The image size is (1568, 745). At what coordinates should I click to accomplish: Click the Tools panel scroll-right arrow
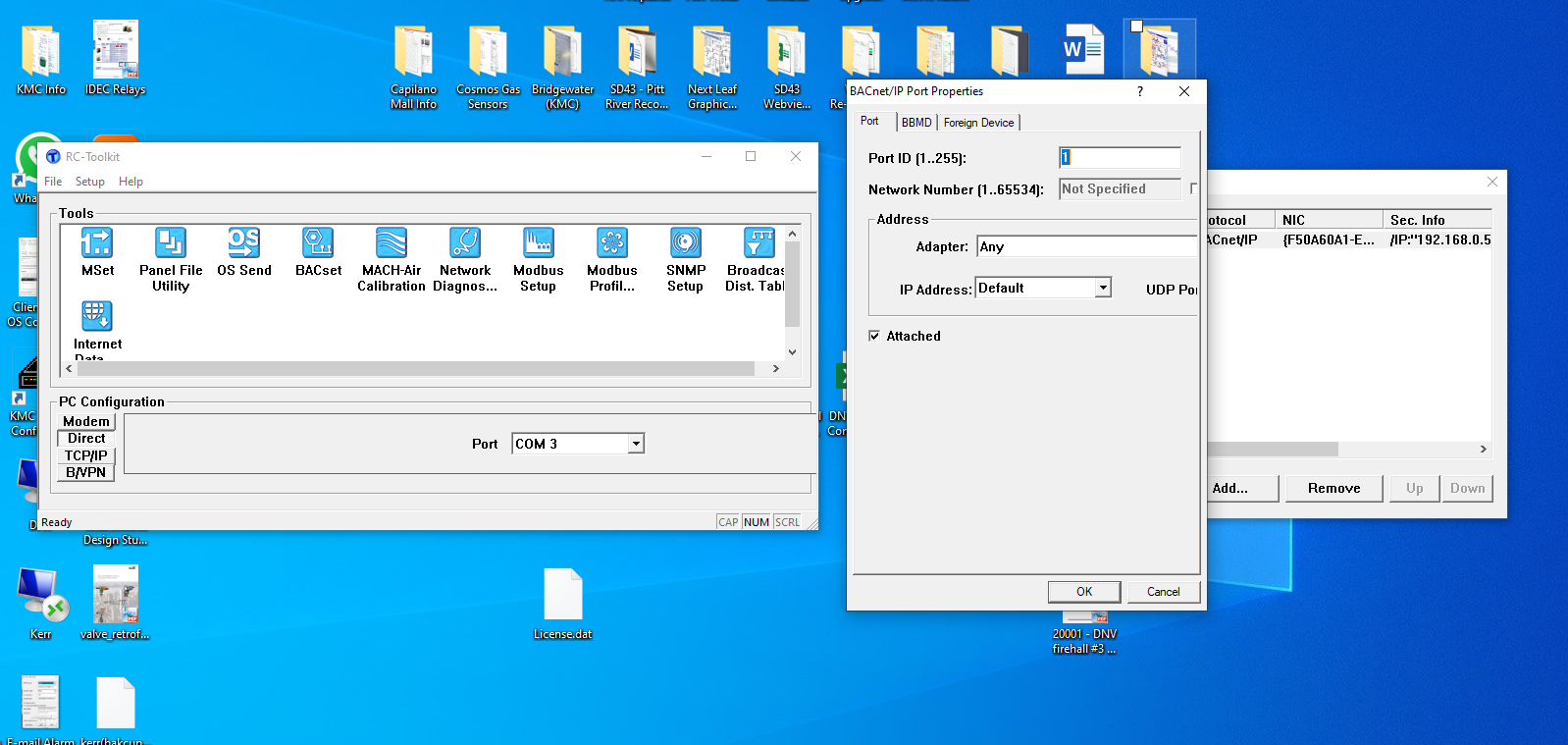click(x=775, y=368)
